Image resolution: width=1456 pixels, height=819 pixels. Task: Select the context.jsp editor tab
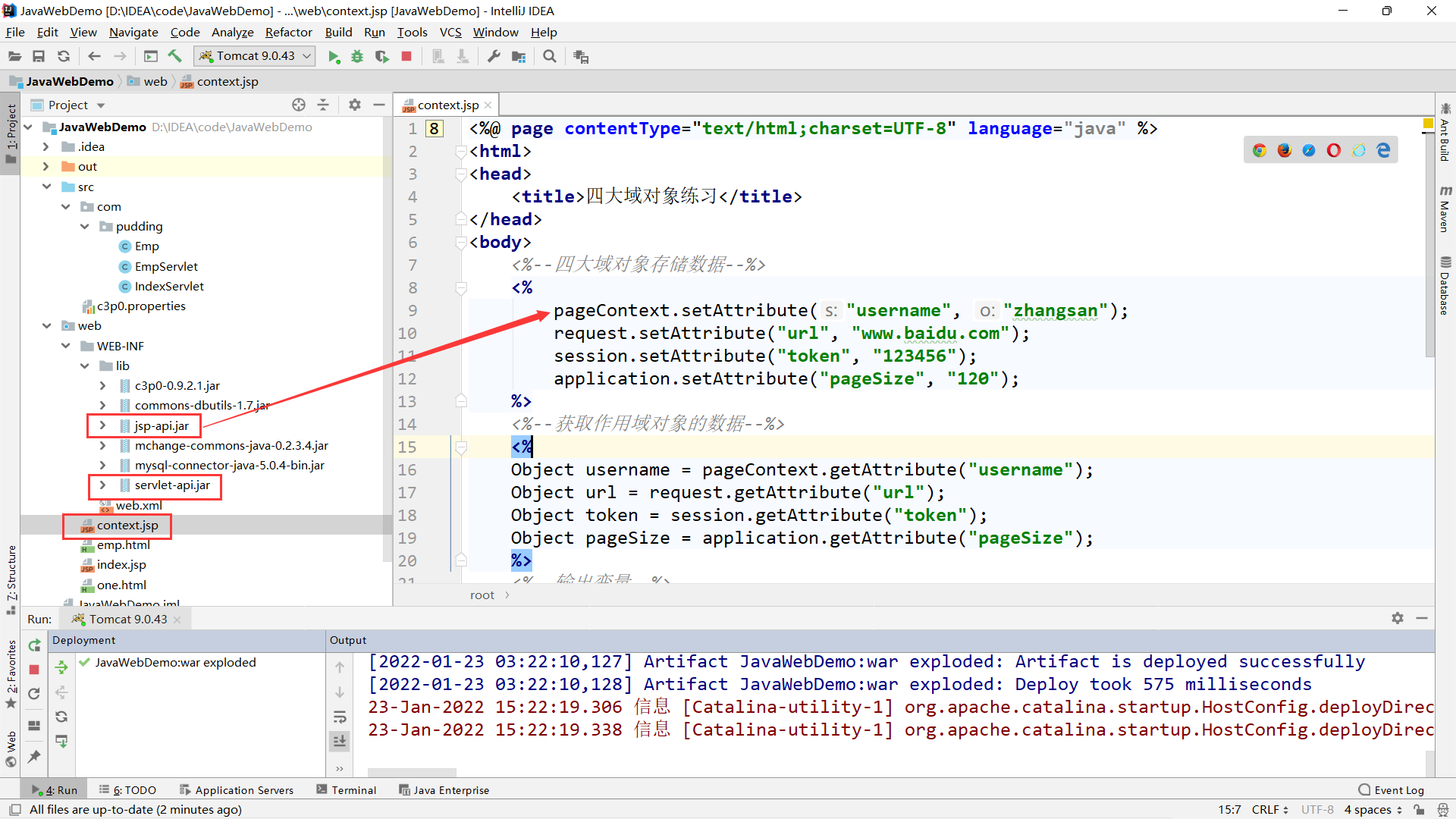point(447,105)
